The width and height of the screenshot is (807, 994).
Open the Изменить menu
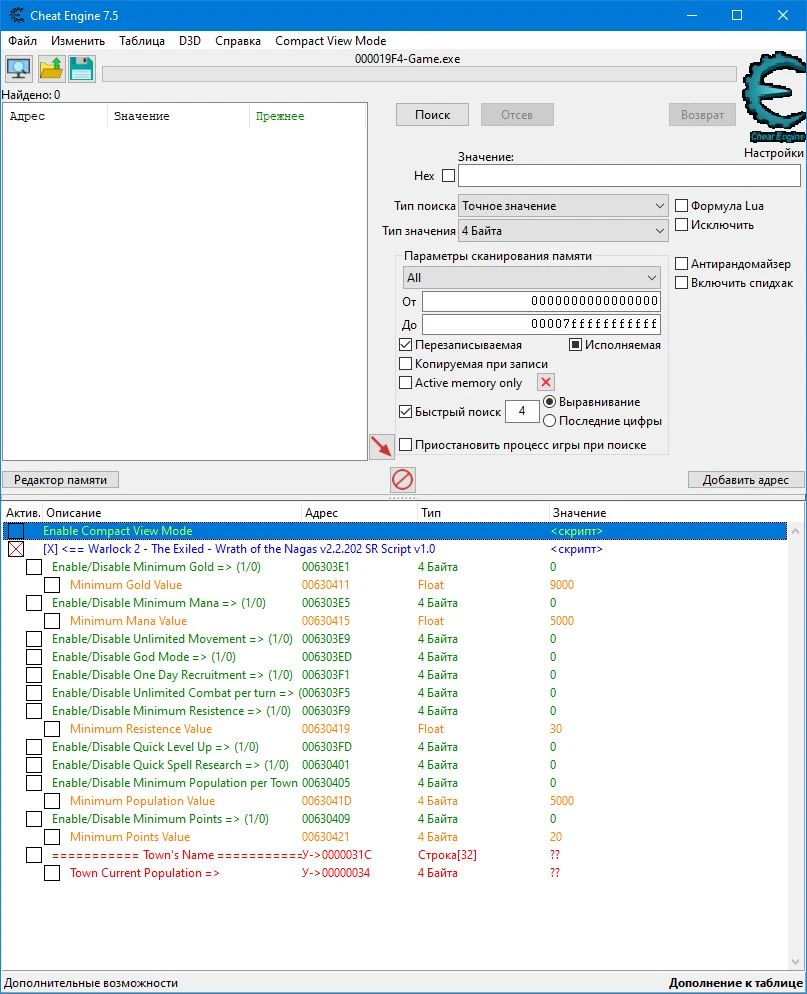point(78,41)
